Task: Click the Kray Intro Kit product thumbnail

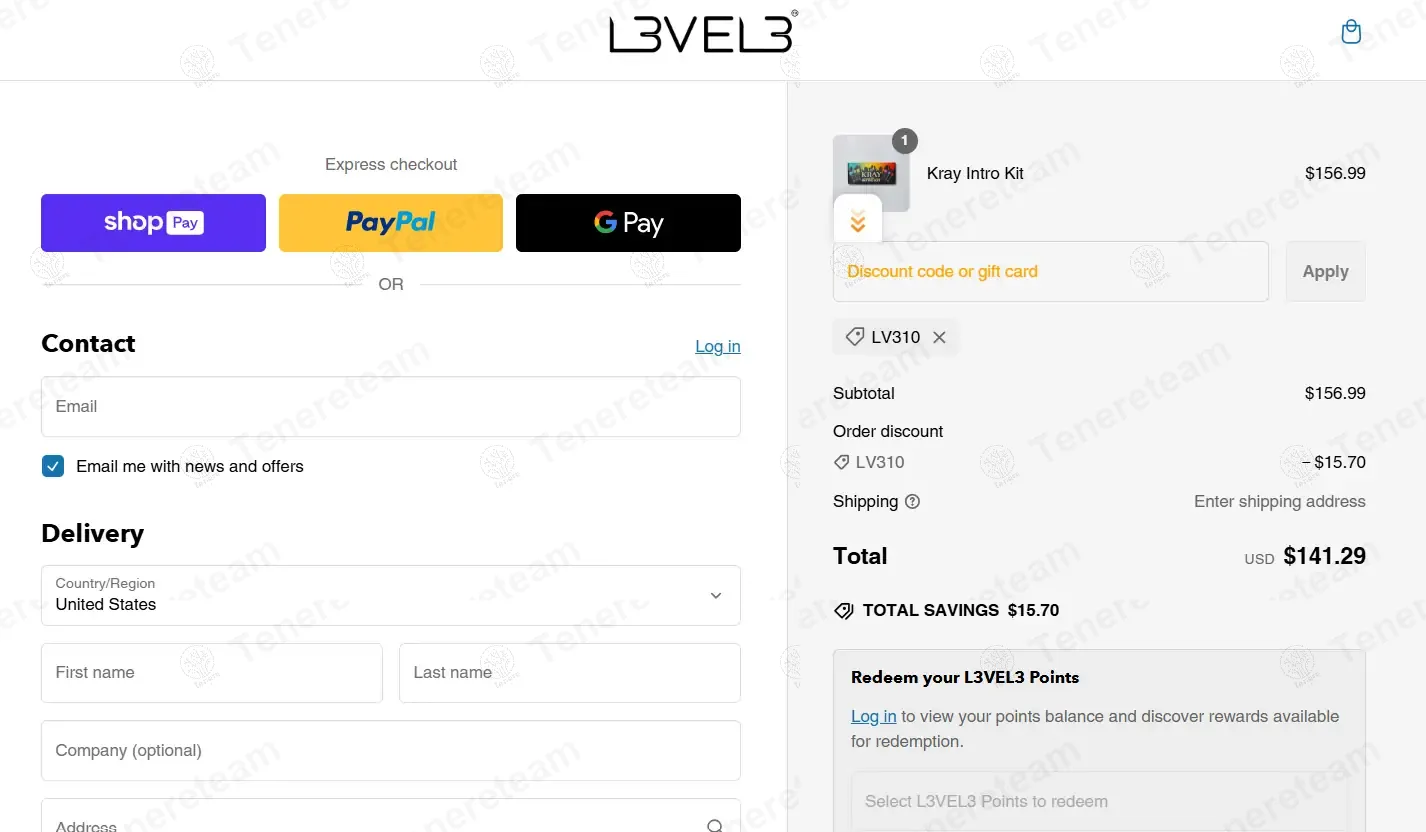Action: point(871,173)
